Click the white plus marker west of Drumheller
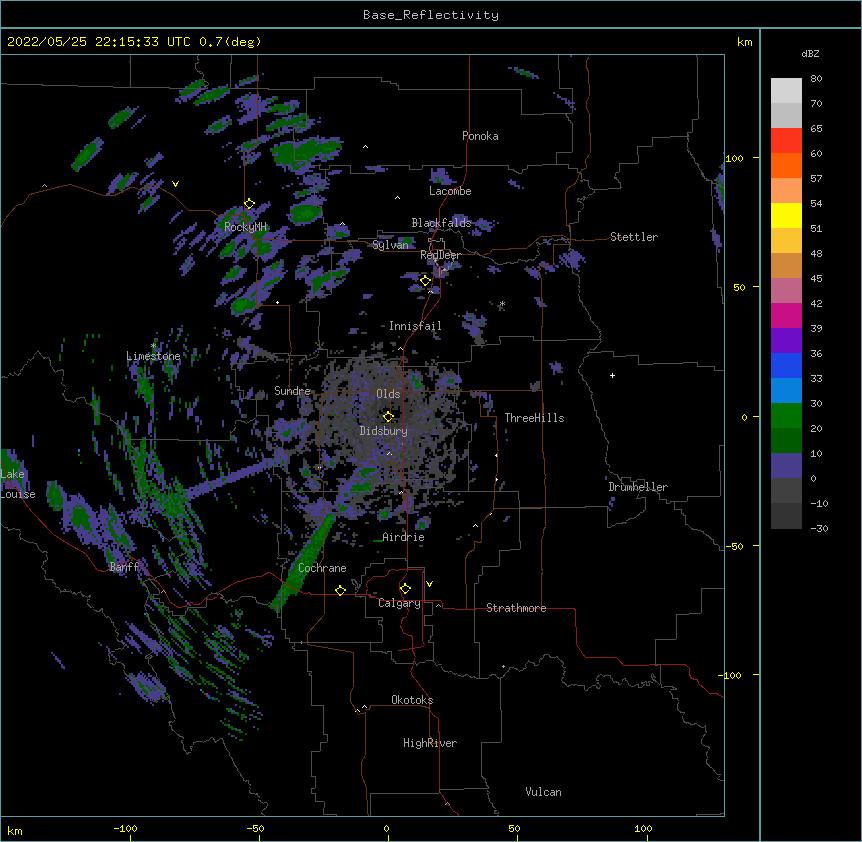This screenshot has width=862, height=842. pyautogui.click(x=612, y=375)
